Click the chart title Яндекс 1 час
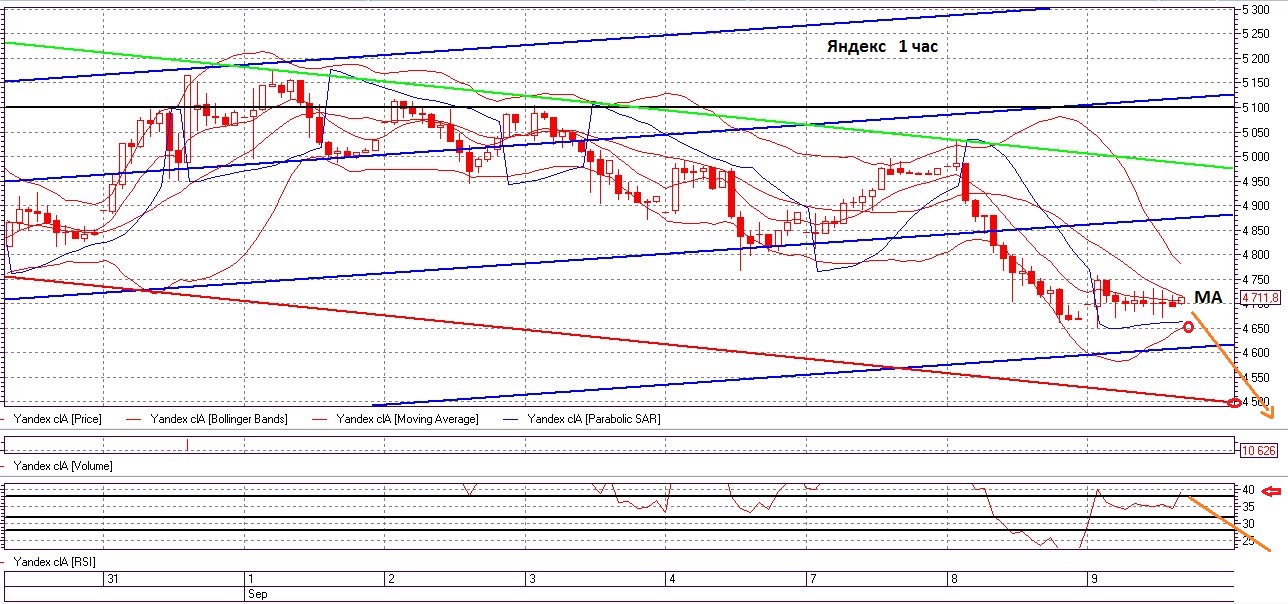 882,47
